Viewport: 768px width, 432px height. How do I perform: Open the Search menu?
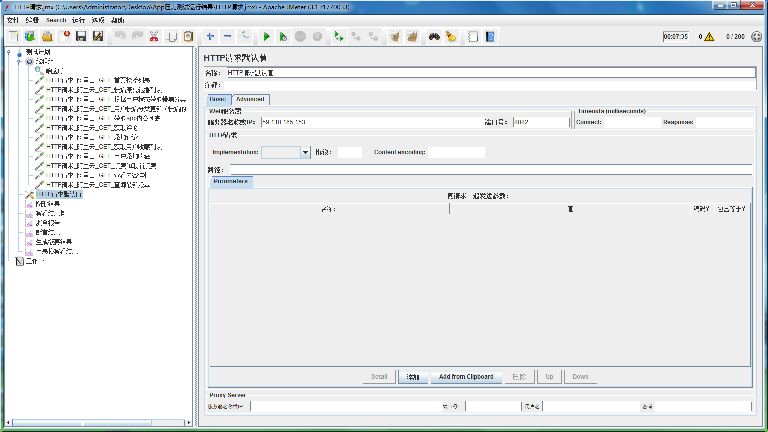pos(56,20)
